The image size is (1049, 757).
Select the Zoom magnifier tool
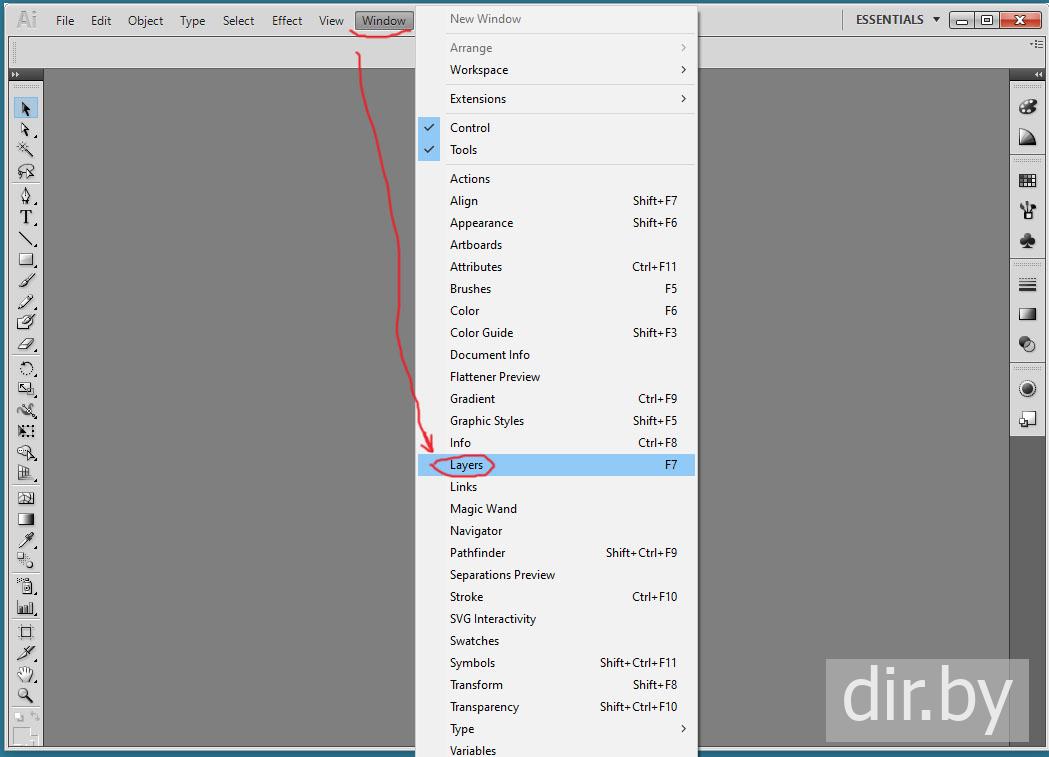[26, 695]
